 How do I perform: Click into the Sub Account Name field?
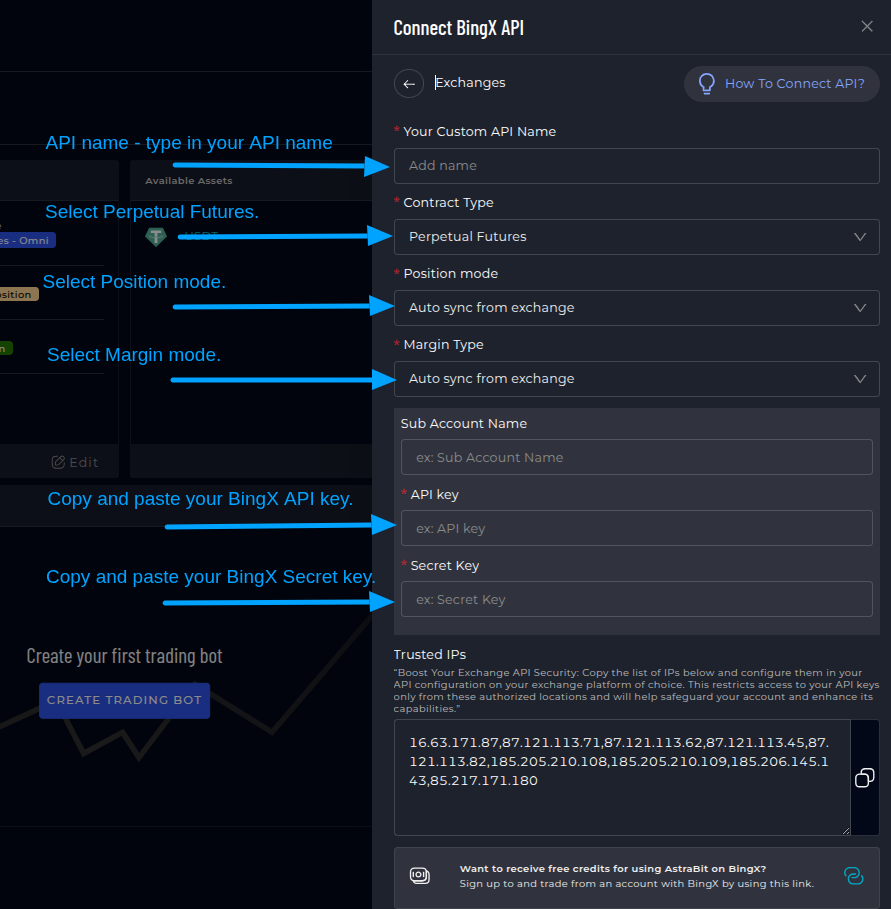tap(636, 457)
